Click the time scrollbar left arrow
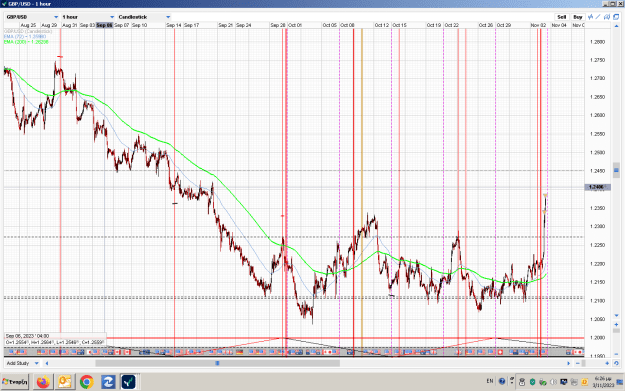625x391 pixels. 47,363
